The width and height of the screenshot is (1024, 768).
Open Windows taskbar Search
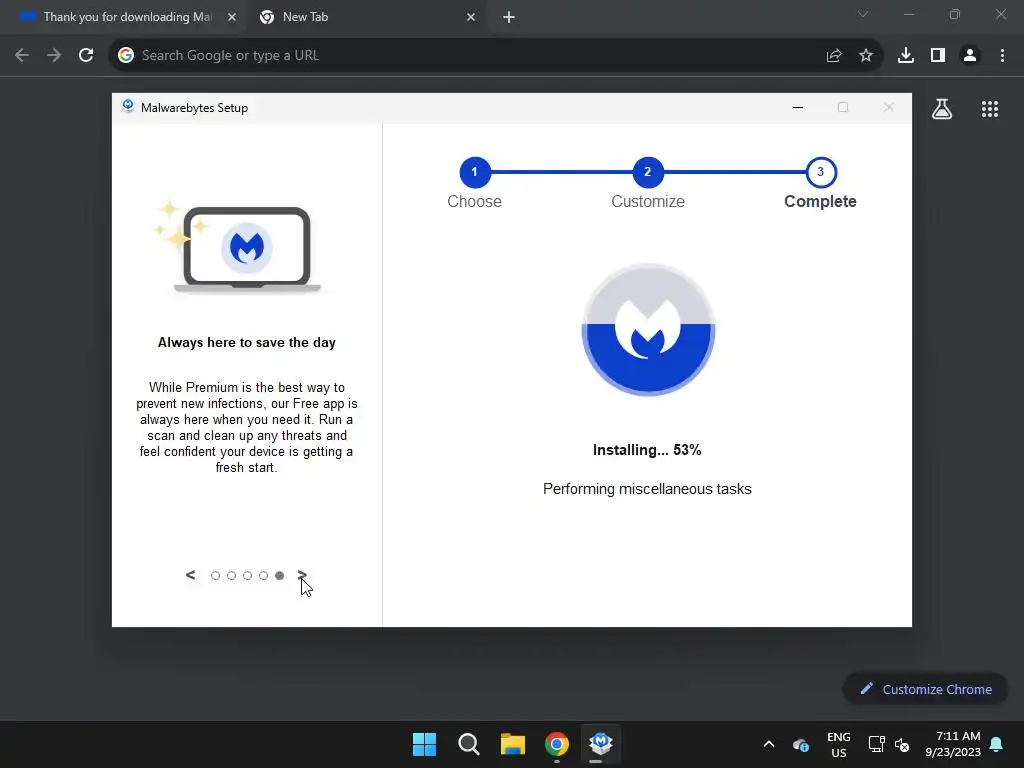coord(468,744)
